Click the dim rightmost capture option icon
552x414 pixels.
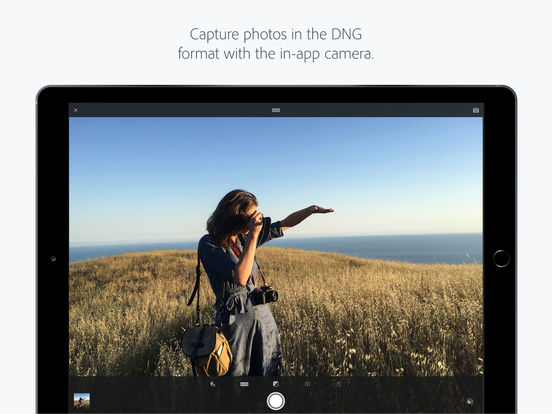339,384
